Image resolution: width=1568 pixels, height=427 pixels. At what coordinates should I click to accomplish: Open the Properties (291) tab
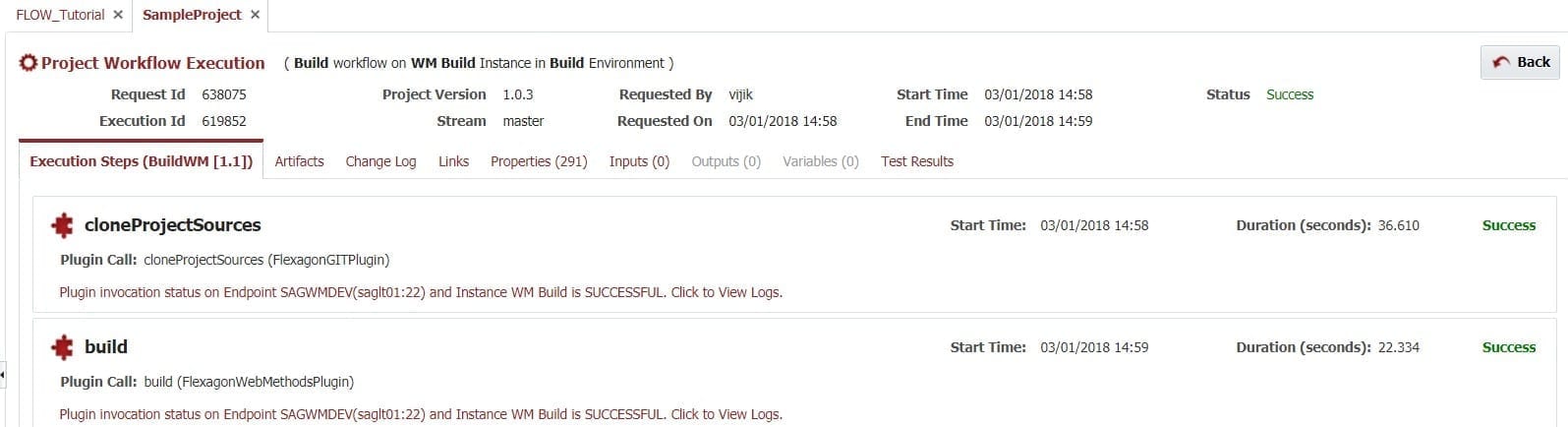click(x=539, y=161)
